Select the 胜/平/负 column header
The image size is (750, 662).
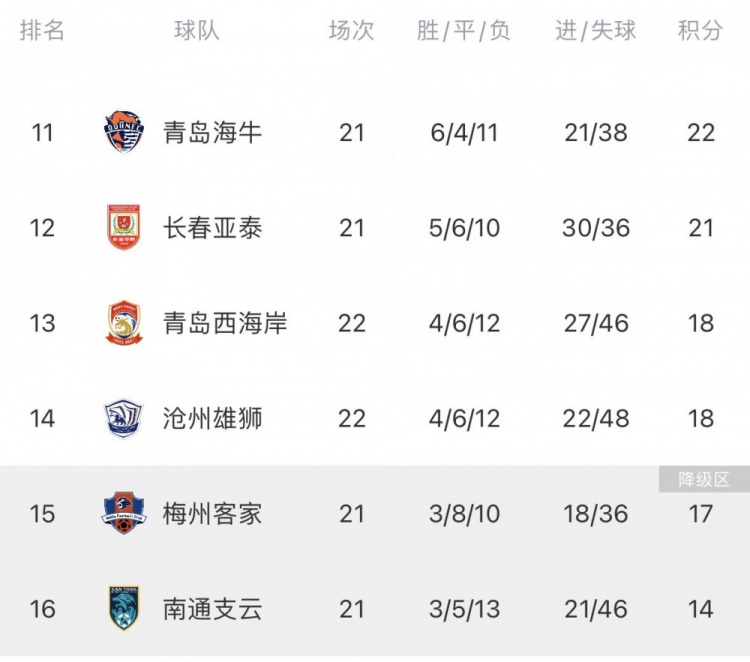[x=464, y=31]
